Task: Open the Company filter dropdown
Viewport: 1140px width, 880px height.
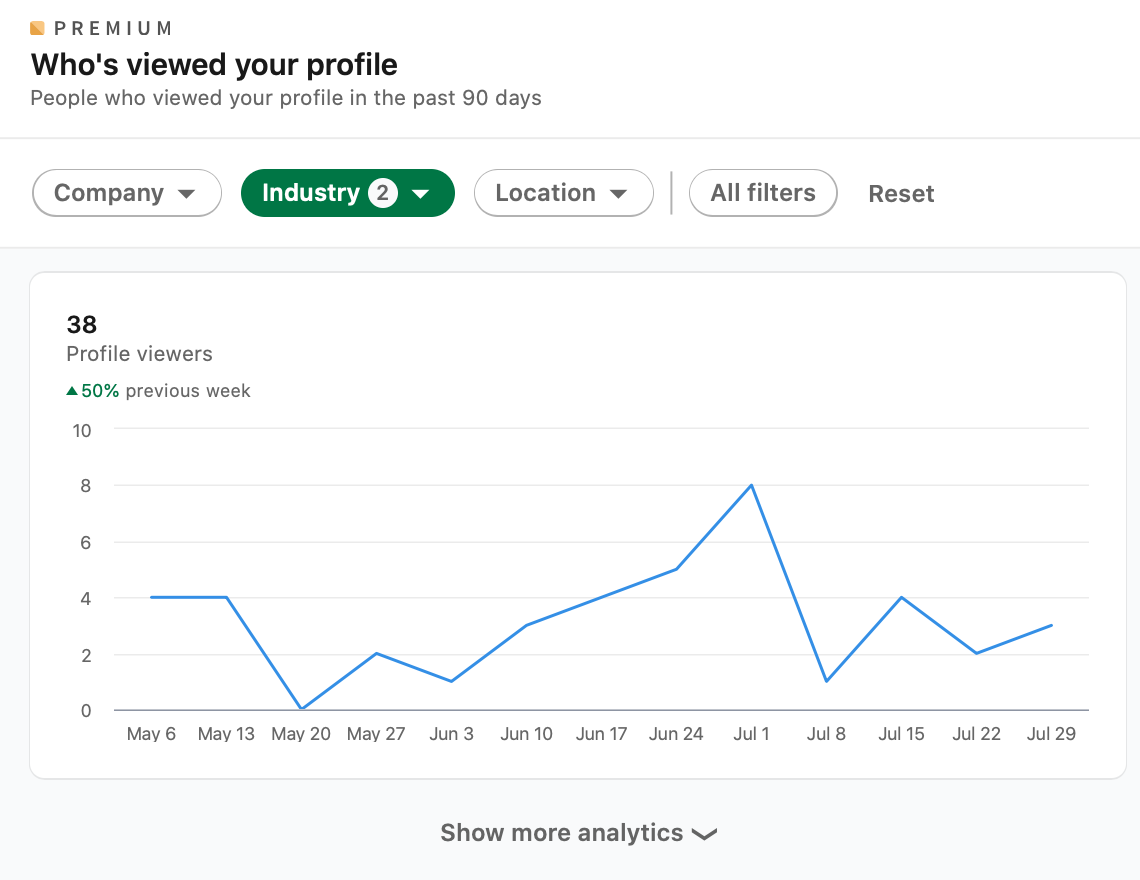Action: [x=126, y=193]
